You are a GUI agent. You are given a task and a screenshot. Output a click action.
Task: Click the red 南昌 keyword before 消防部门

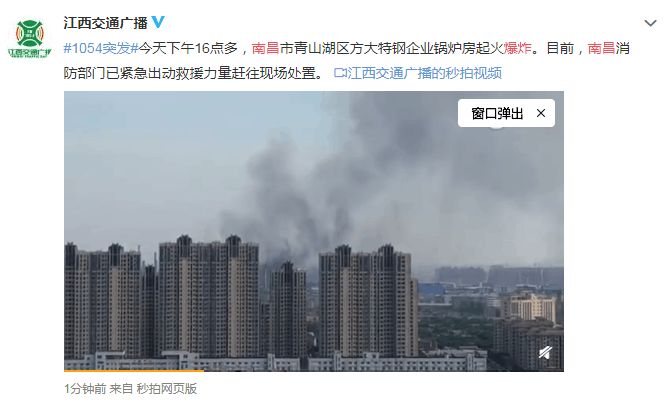(x=601, y=48)
